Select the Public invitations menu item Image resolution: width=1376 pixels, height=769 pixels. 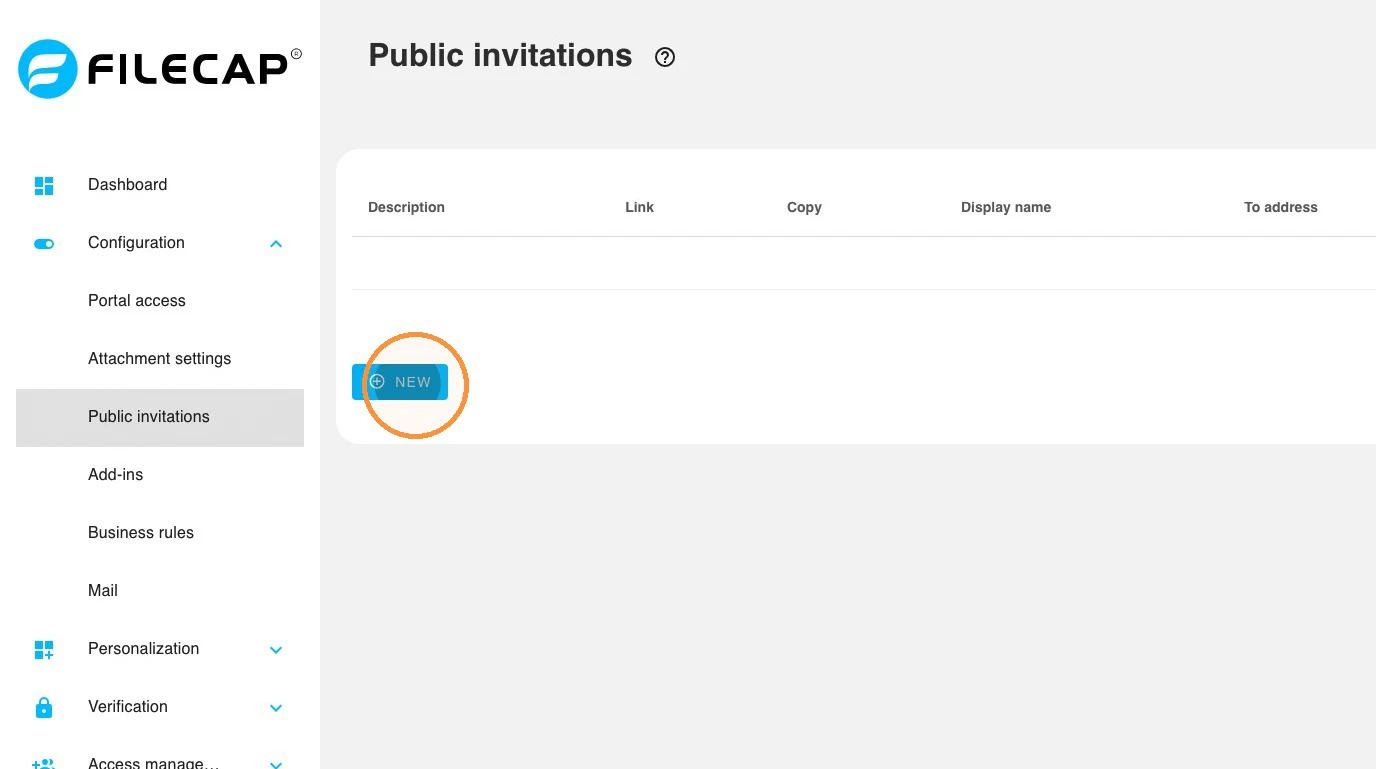tap(160, 417)
